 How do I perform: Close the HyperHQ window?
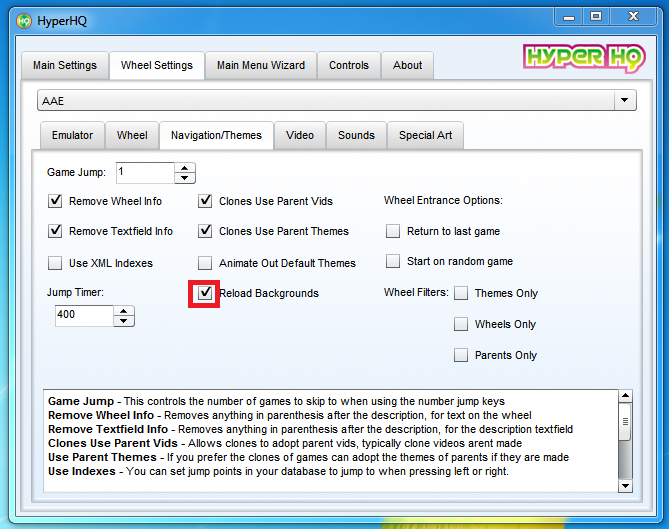[634, 17]
